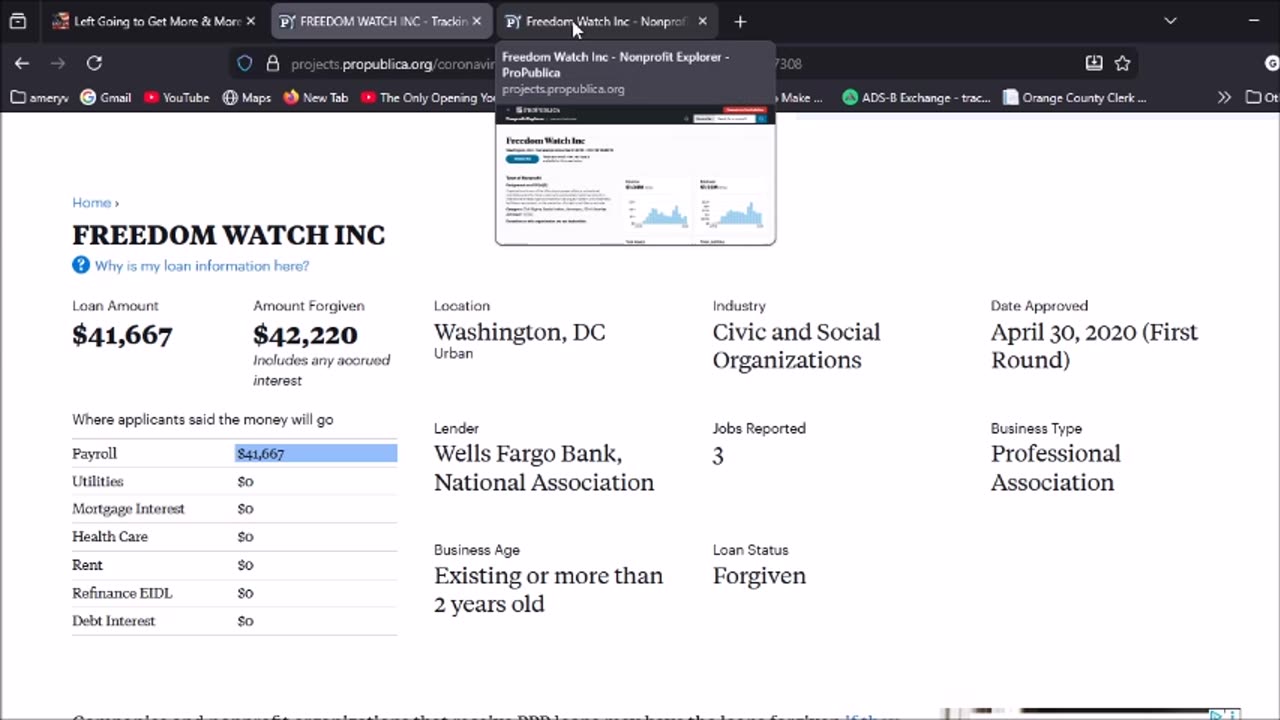Open the Gmail bookmark
The width and height of the screenshot is (1280, 720).
point(106,98)
